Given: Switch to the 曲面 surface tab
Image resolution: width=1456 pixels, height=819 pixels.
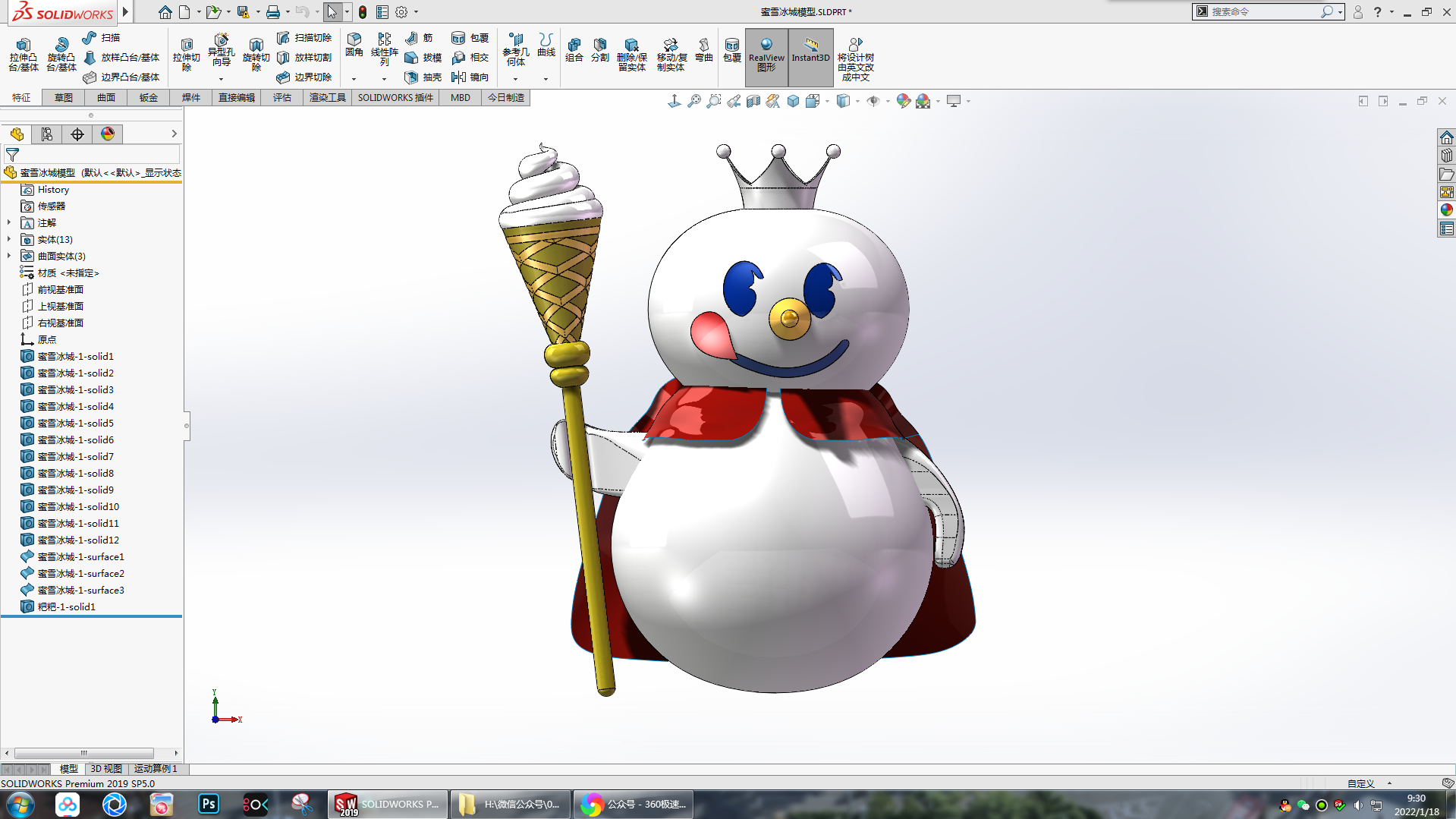Looking at the screenshot, I should pos(106,98).
